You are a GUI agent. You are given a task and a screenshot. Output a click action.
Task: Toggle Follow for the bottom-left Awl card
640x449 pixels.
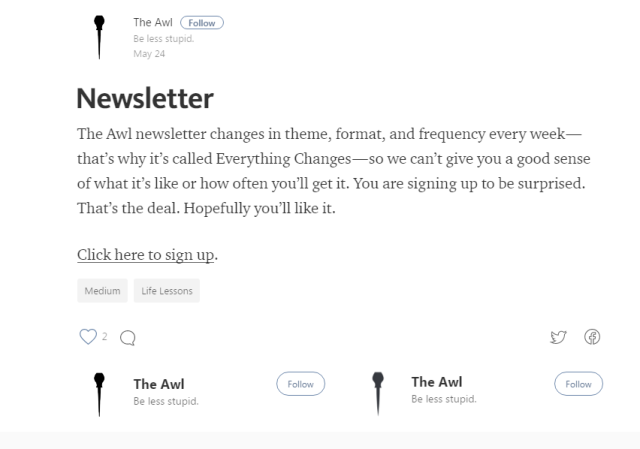tap(300, 384)
